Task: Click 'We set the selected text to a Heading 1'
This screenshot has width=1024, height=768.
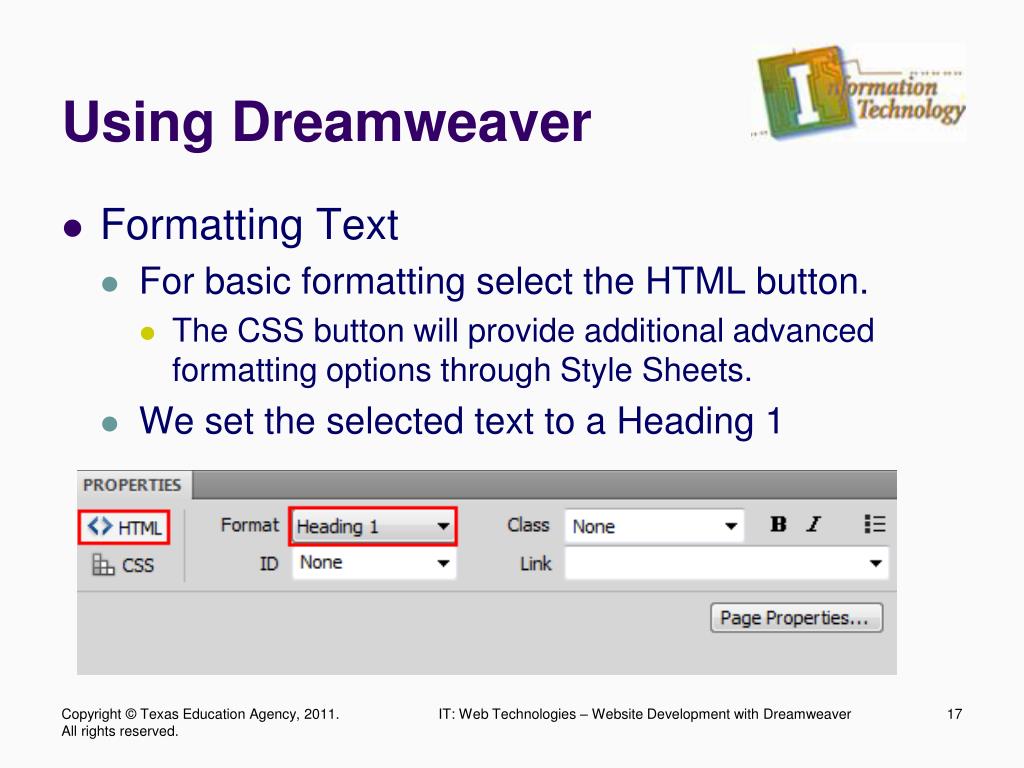Action: tap(460, 421)
